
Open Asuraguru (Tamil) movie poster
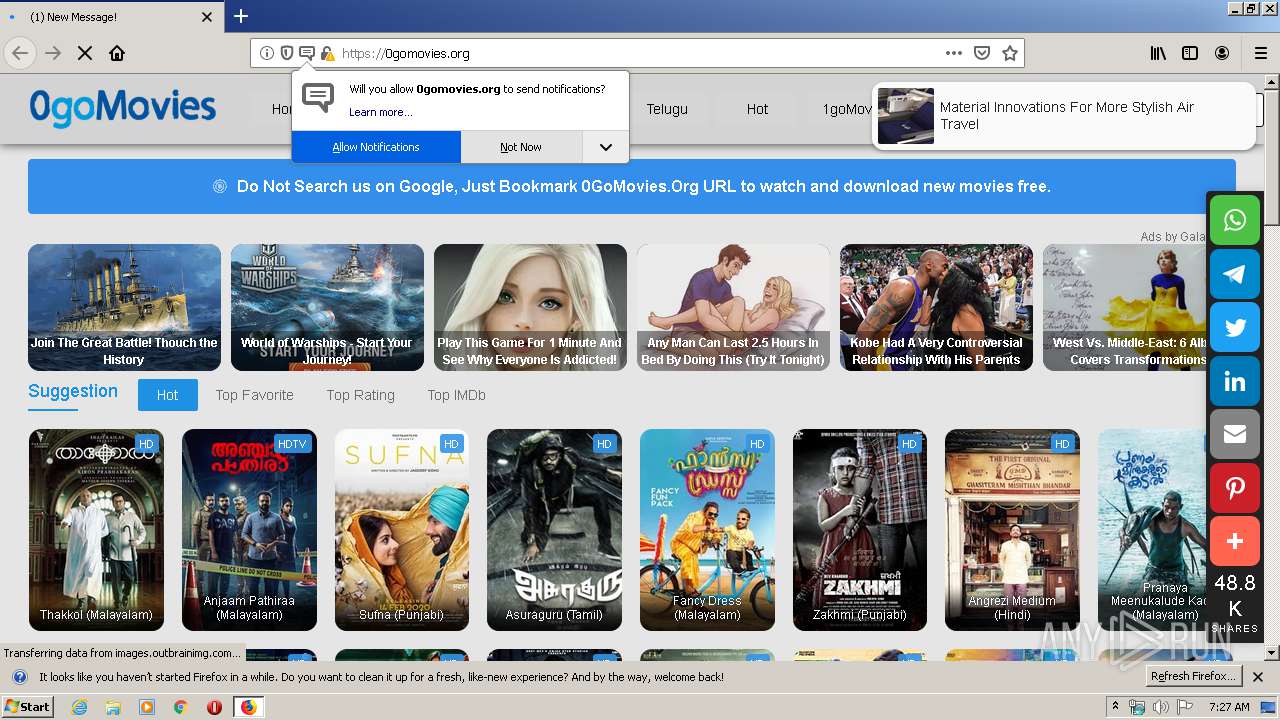pyautogui.click(x=554, y=530)
